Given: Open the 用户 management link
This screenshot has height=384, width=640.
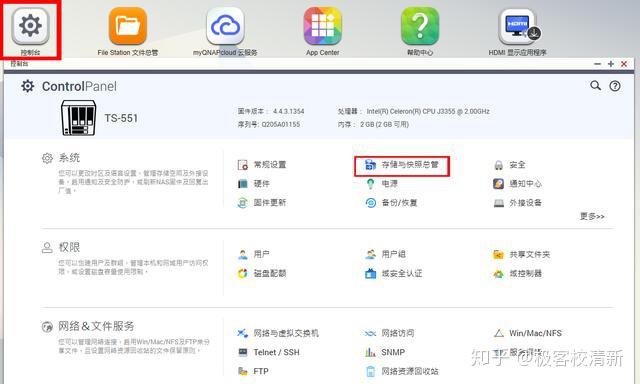Looking at the screenshot, I should point(262,254).
